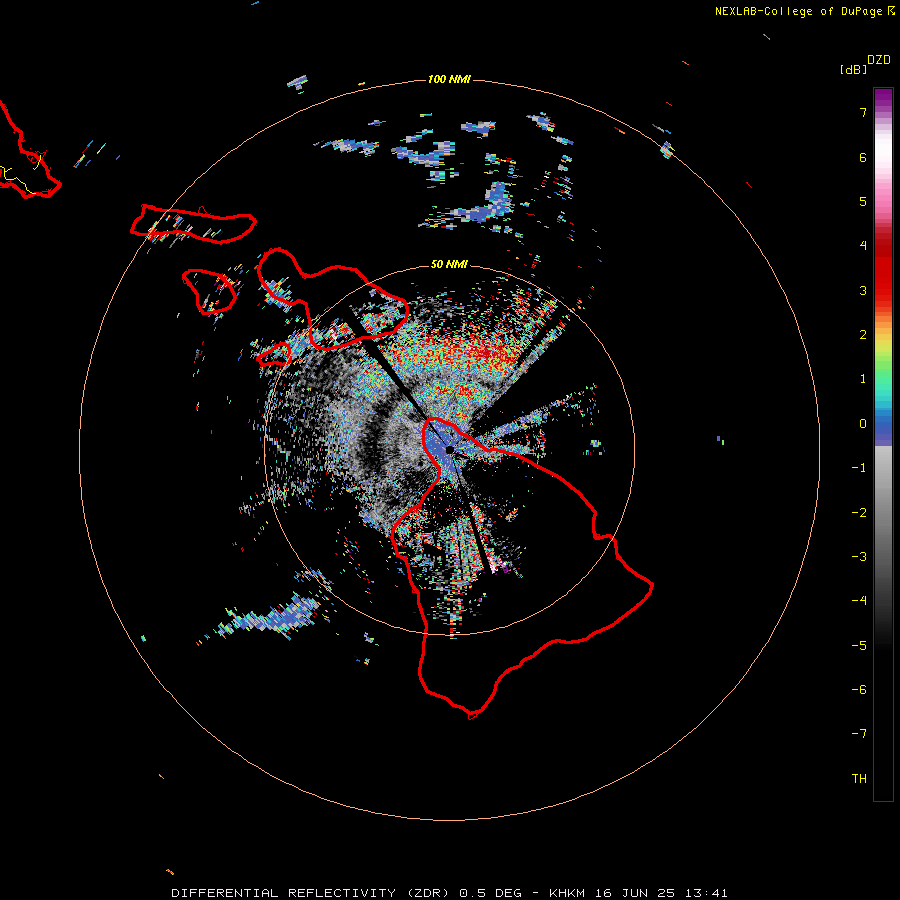Viewport: 900px width, 900px height.
Task: Click the -4 value on the color scale
Action: (x=859, y=601)
